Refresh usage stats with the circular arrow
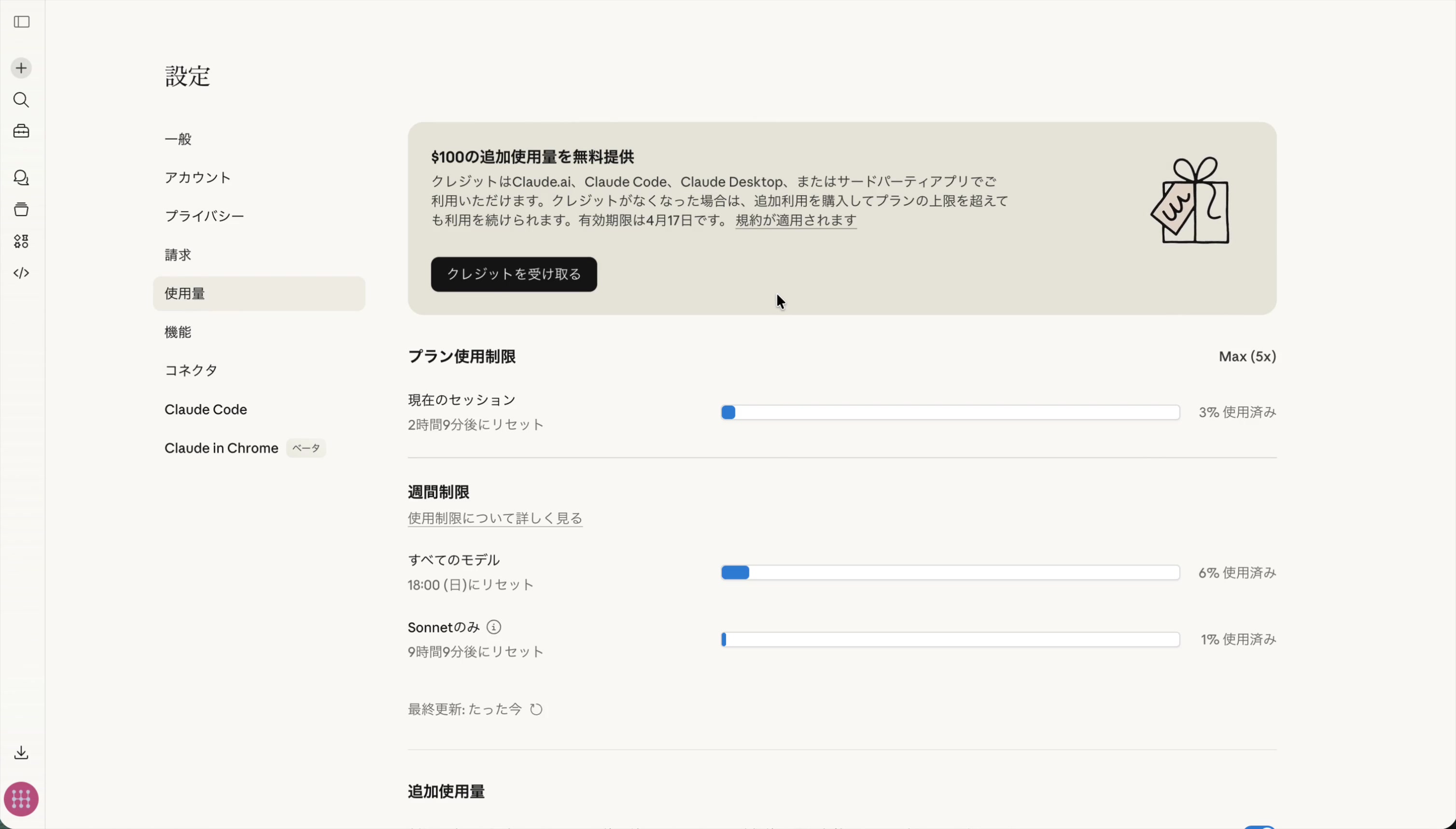The image size is (1456, 829). [536, 709]
